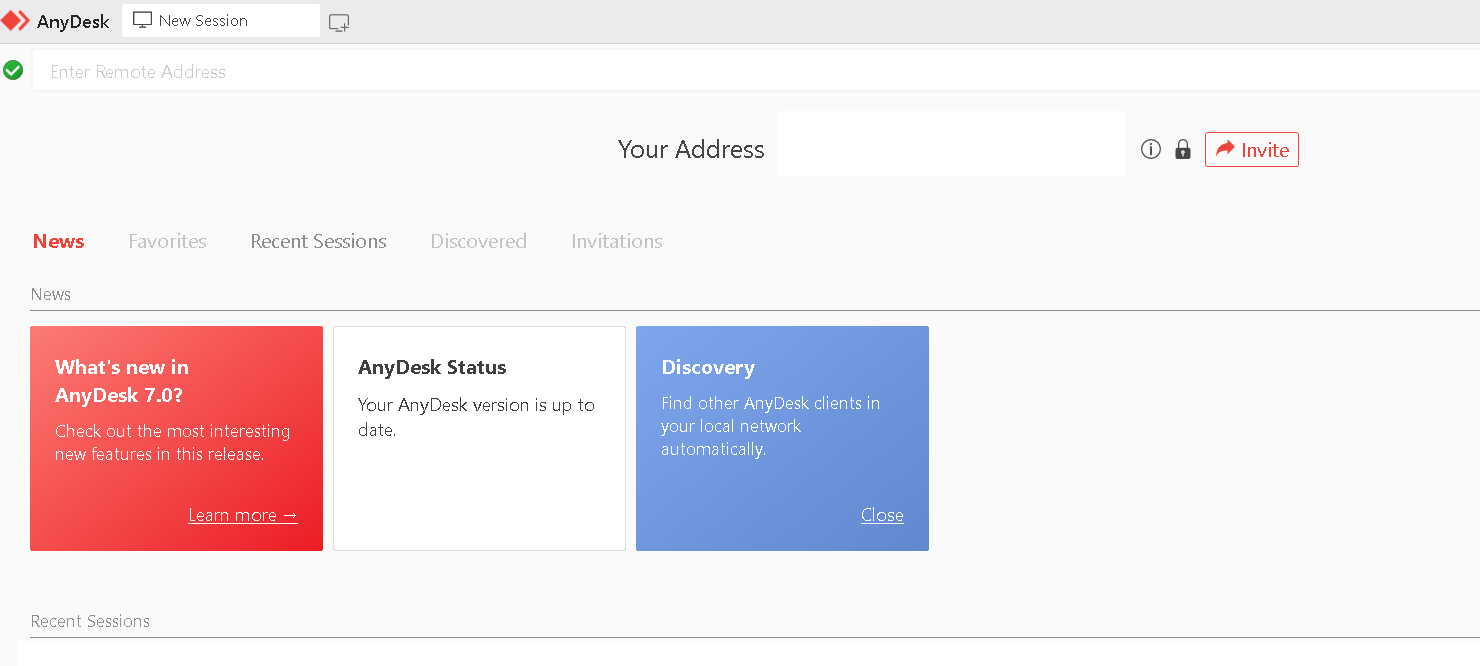
Task: Follow the Learn more link
Action: pos(243,515)
